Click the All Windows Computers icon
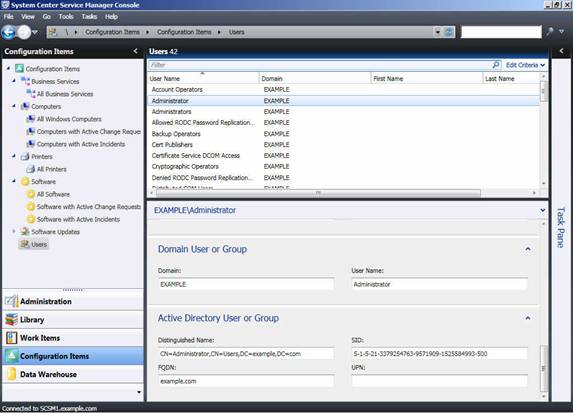 coord(31,119)
